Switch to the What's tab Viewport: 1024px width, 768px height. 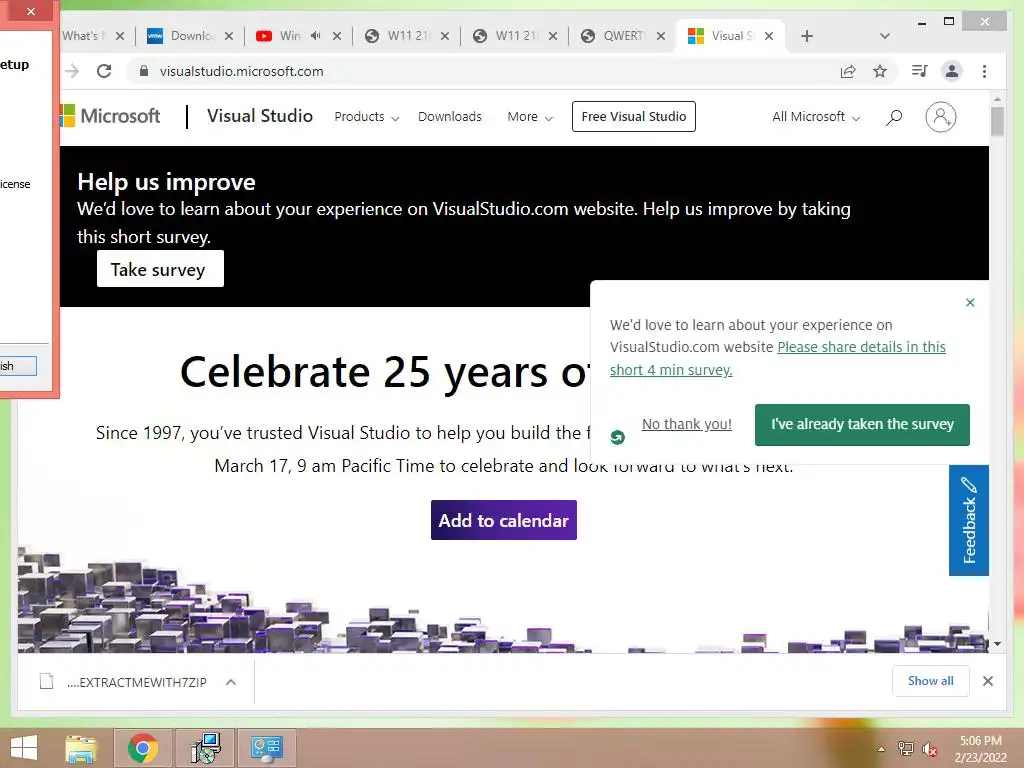point(84,36)
